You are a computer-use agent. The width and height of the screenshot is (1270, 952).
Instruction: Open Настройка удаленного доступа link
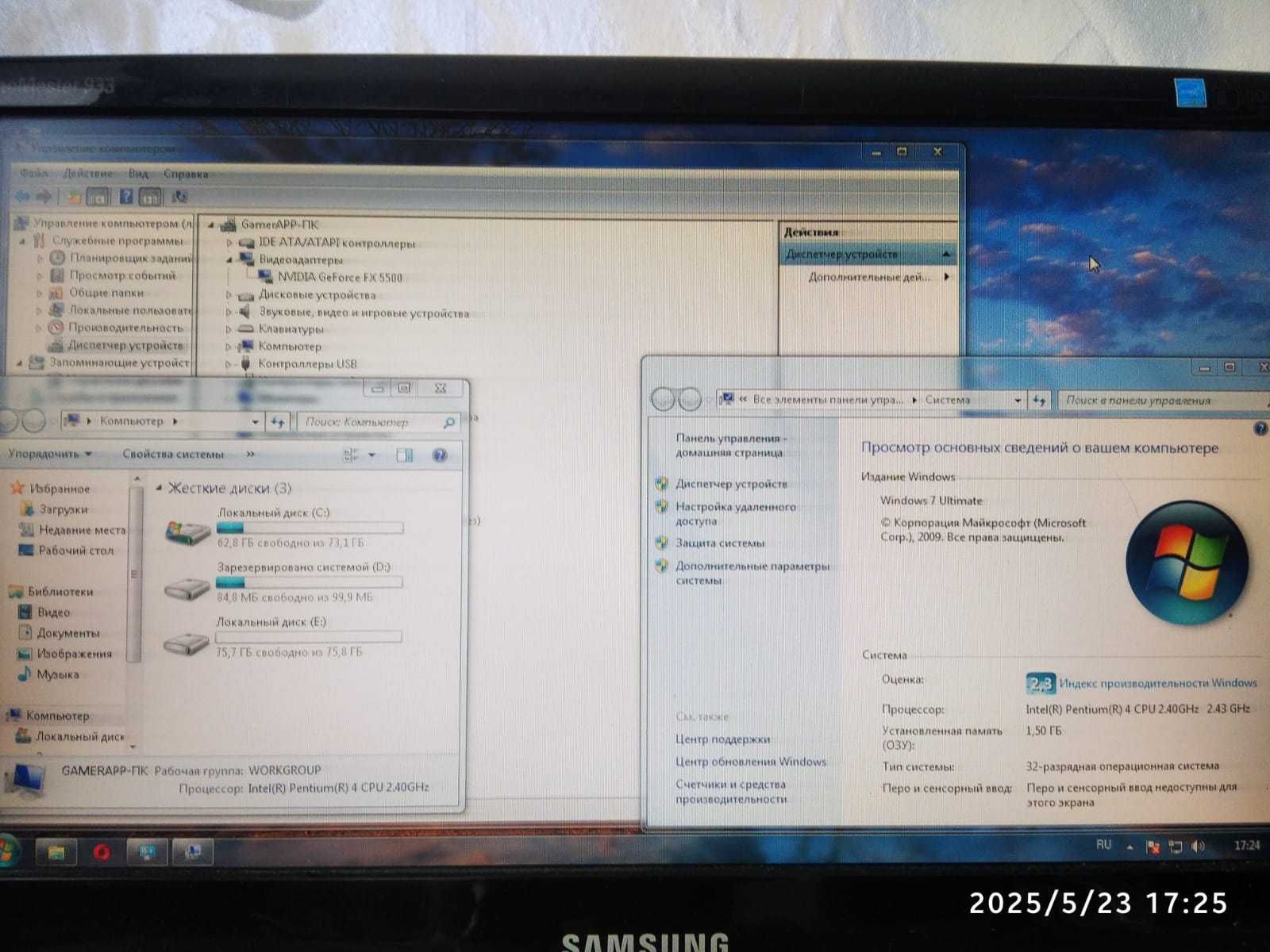(x=736, y=513)
